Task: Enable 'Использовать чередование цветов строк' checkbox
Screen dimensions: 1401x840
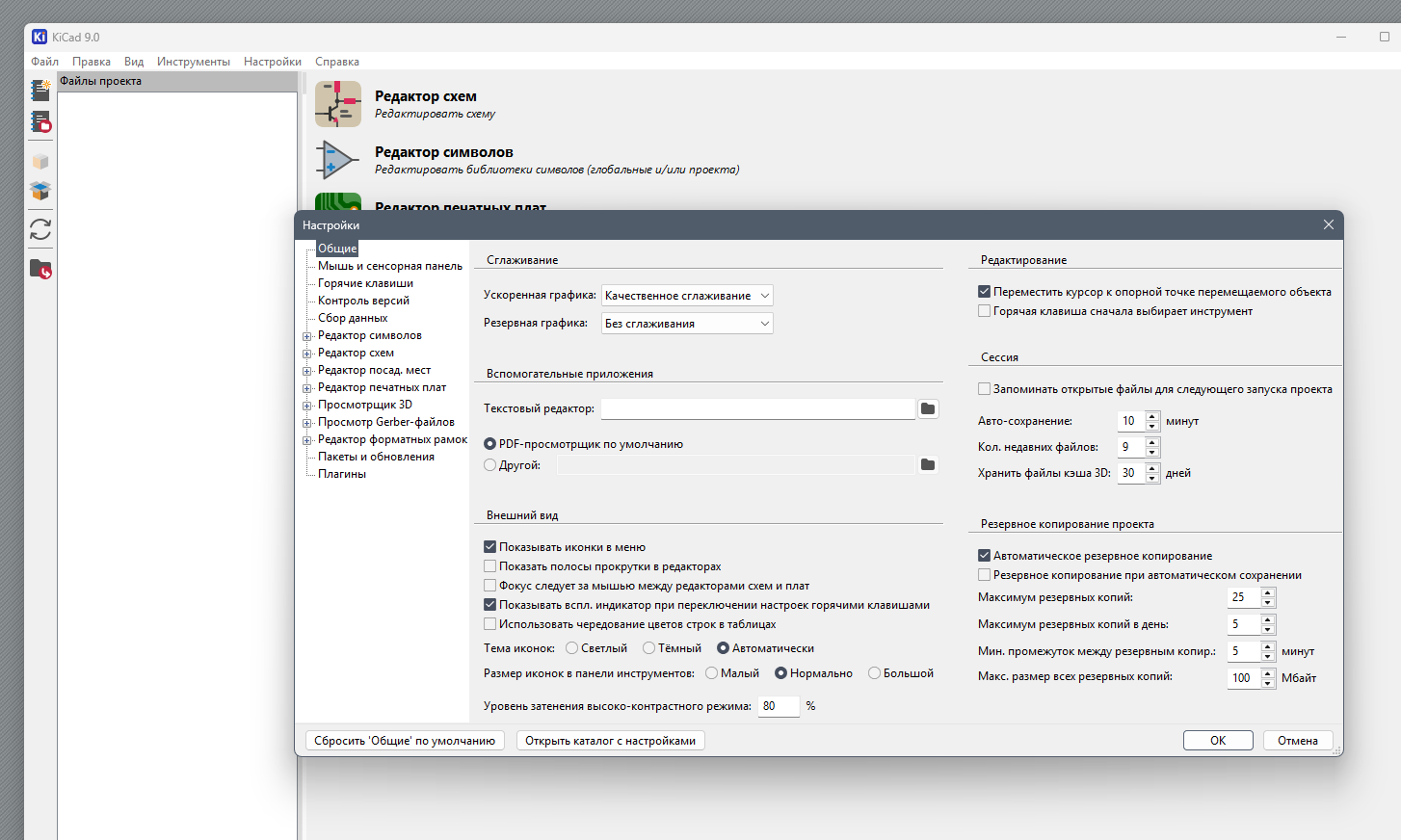Action: 489,624
